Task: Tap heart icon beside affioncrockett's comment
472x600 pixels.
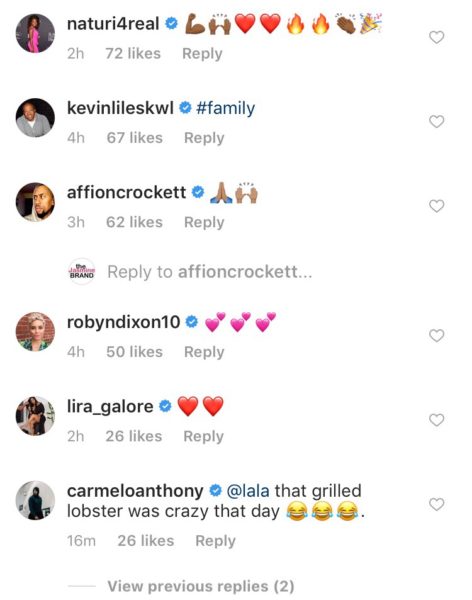Action: 436,206
